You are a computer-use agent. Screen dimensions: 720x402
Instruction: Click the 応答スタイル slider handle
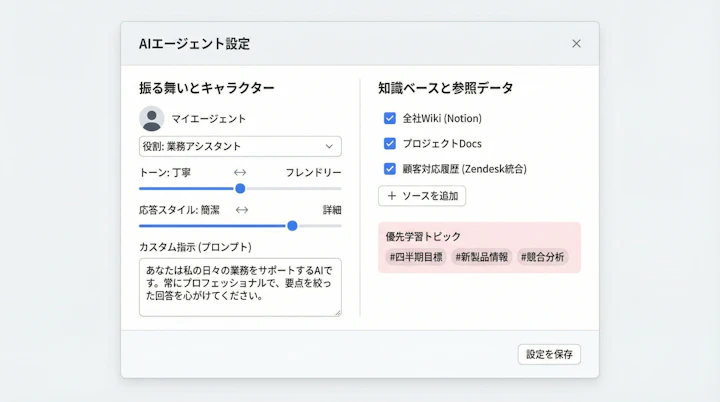click(292, 226)
